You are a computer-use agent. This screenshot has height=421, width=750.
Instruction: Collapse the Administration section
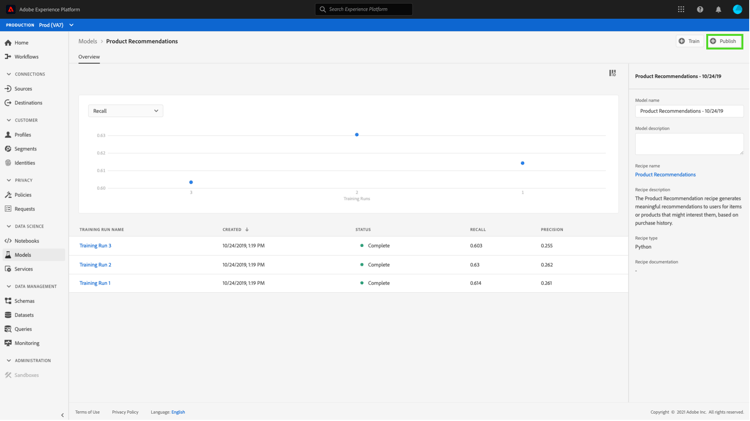tap(9, 360)
